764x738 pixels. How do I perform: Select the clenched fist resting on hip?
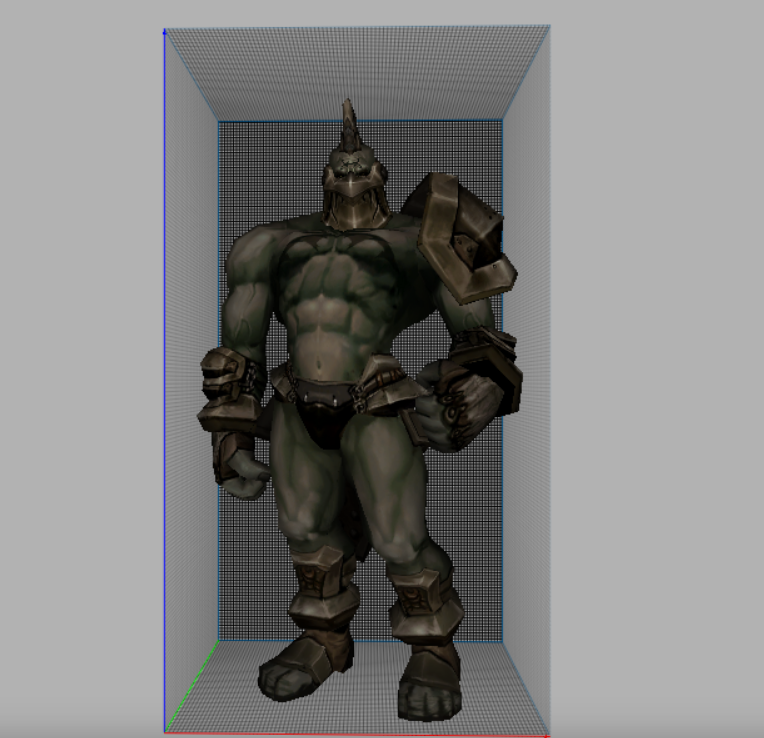[x=460, y=404]
